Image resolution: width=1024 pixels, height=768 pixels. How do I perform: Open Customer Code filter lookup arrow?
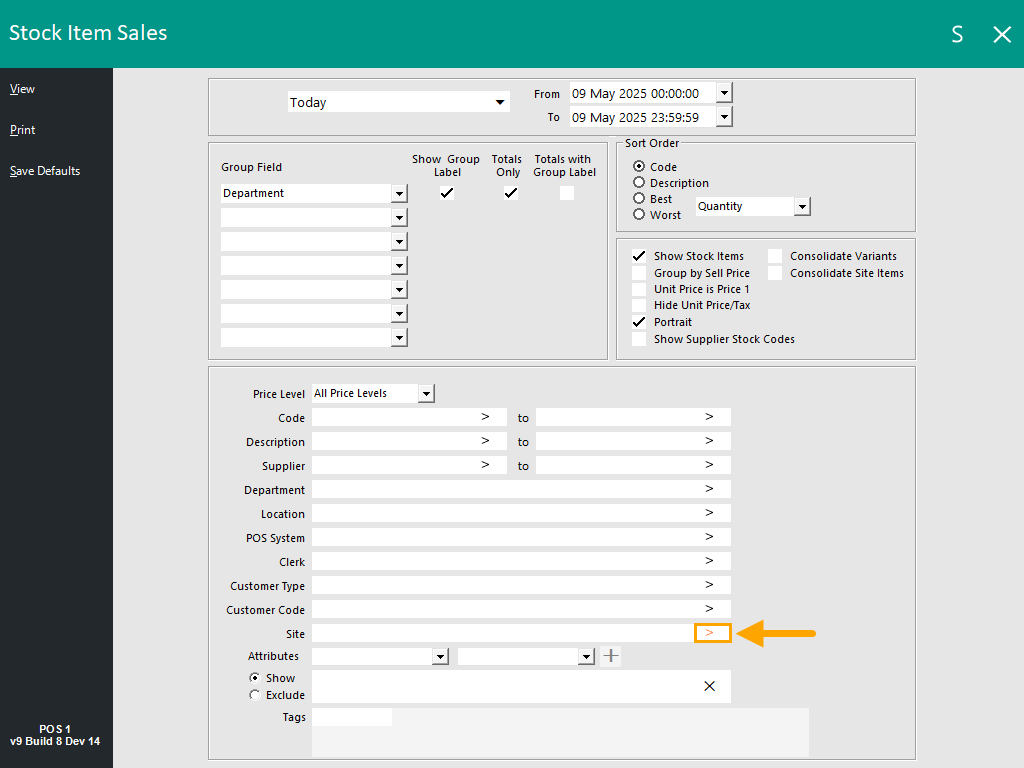click(x=709, y=609)
